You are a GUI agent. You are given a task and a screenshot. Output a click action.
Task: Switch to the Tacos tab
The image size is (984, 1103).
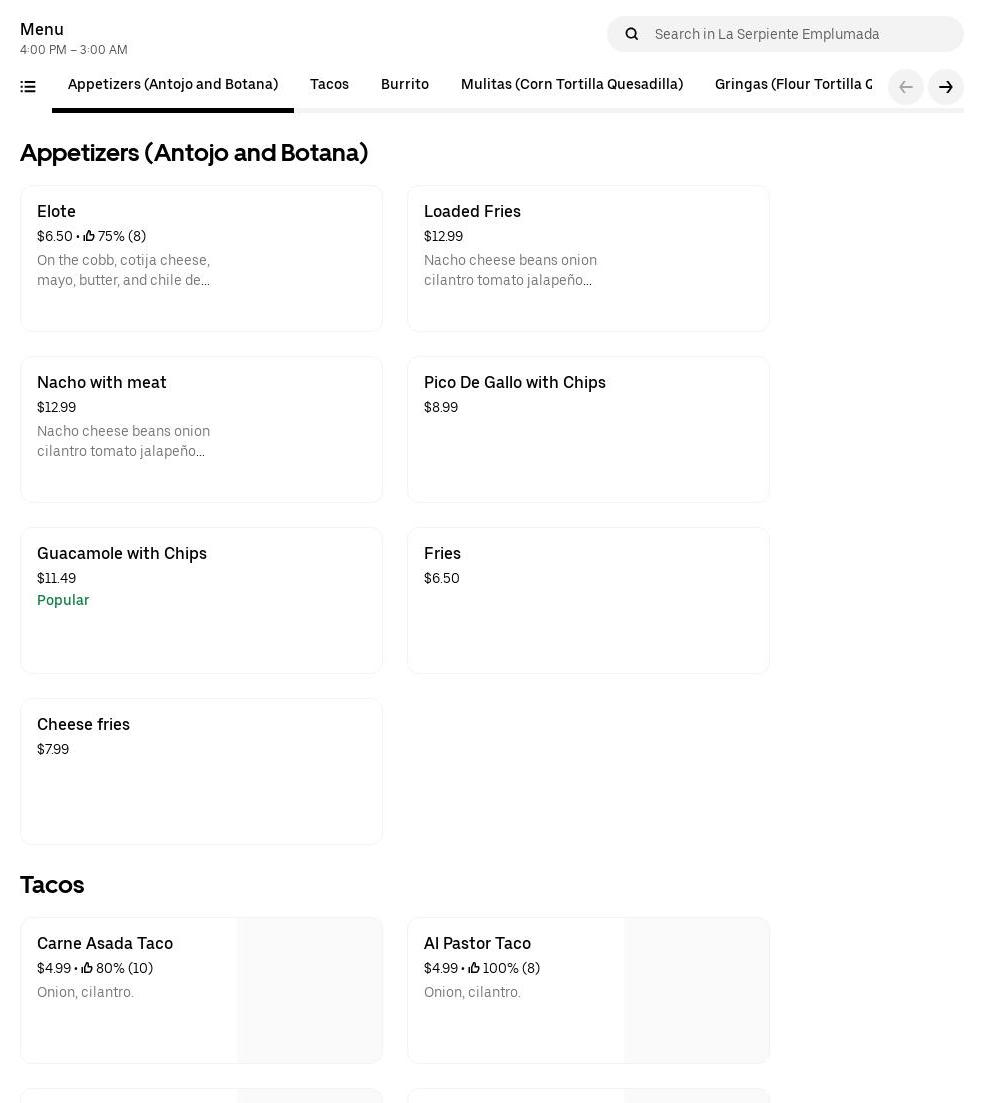click(x=329, y=85)
